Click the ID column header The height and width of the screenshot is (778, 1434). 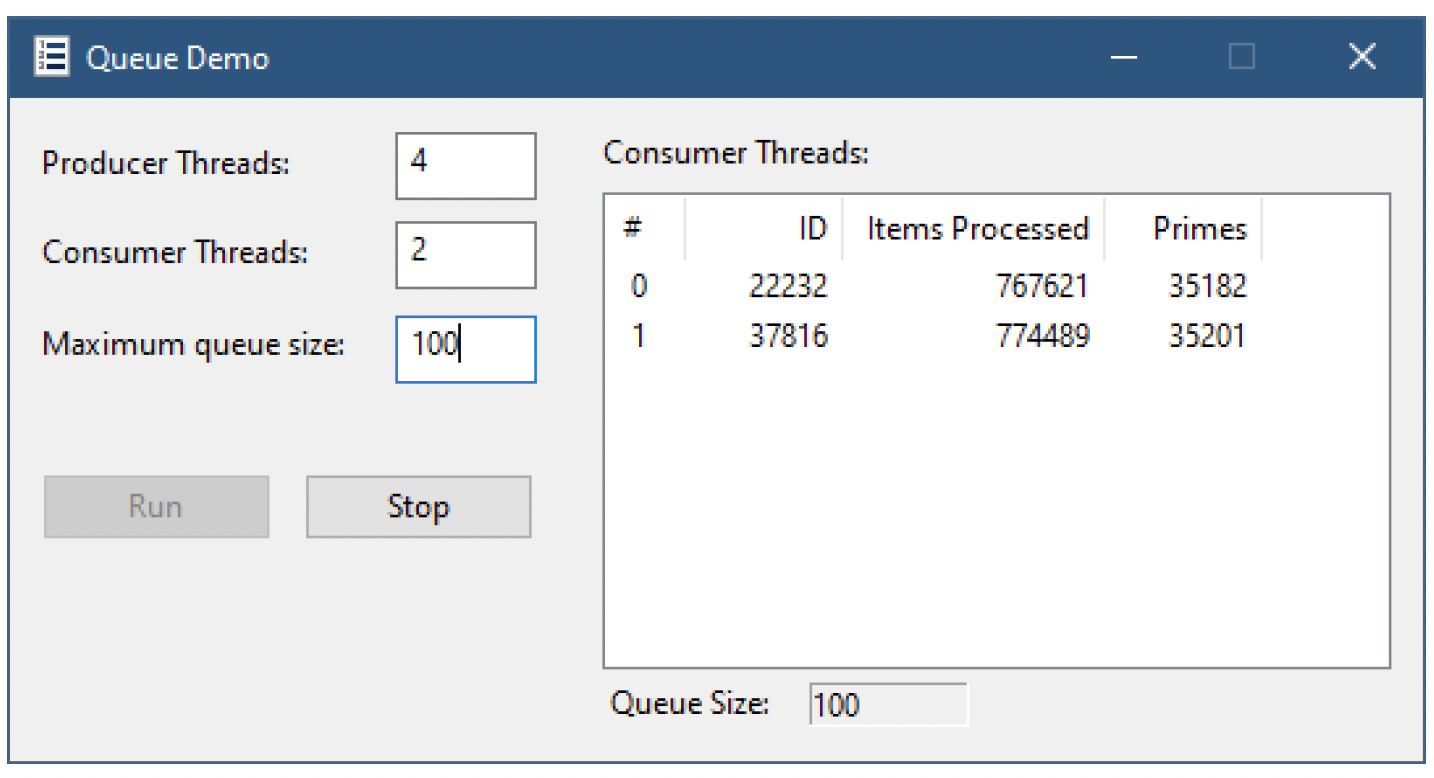765,229
